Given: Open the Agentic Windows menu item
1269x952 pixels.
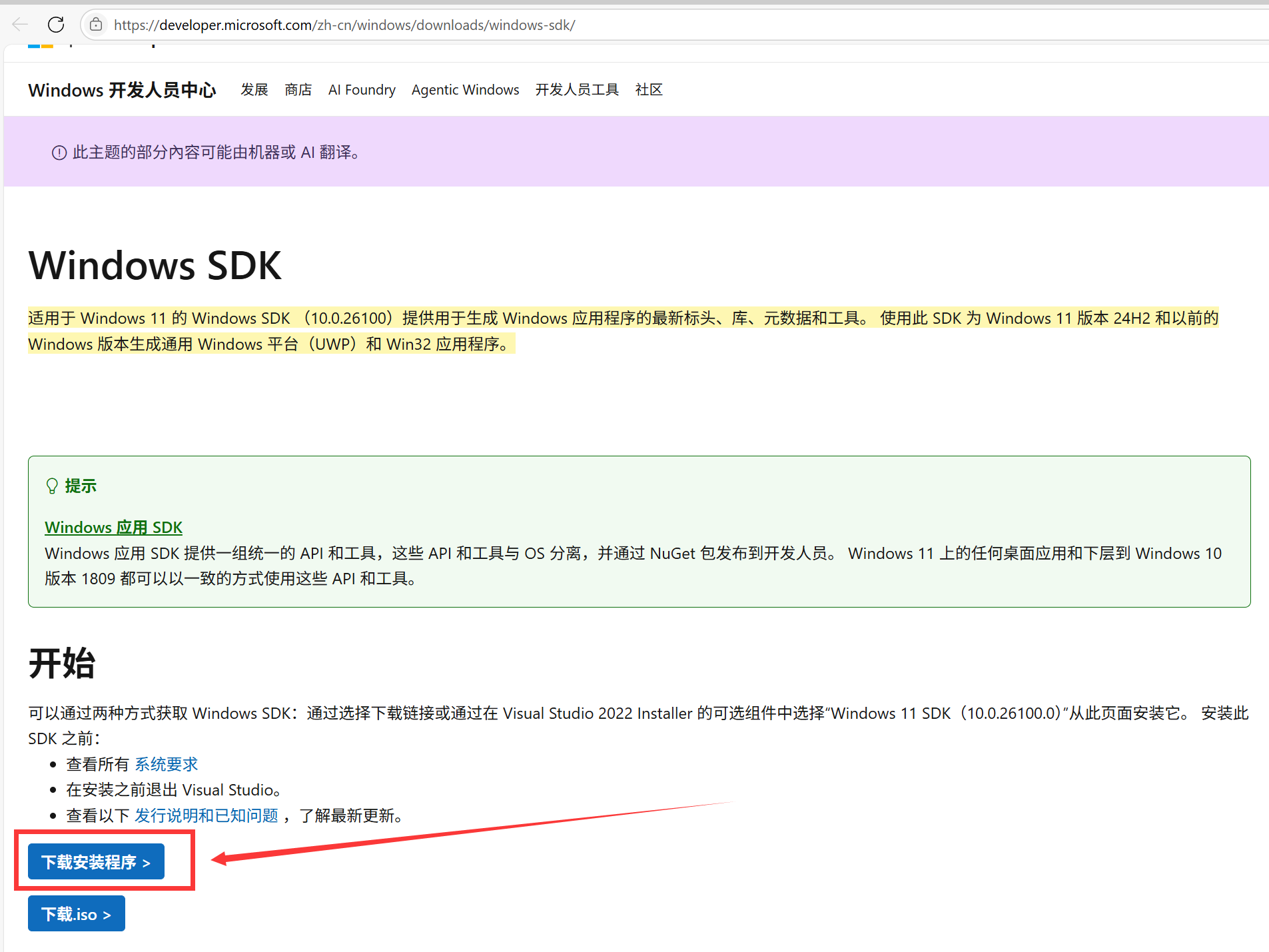Looking at the screenshot, I should coord(466,90).
